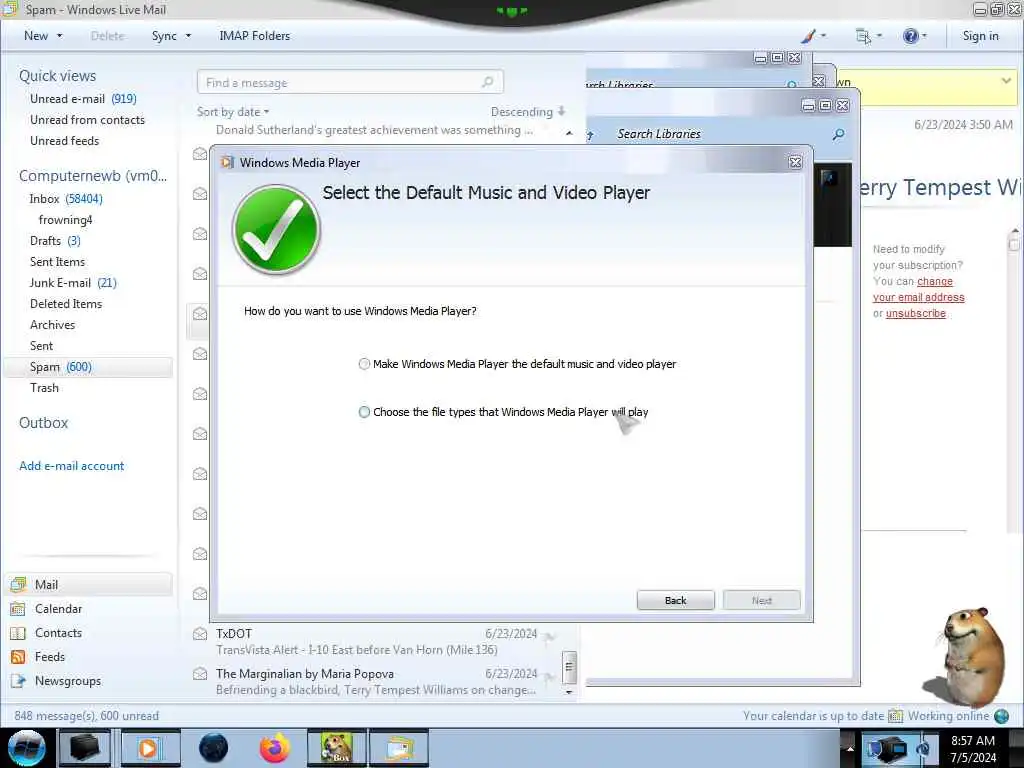Click the message list scrollbar thumb
This screenshot has height=768, width=1024.
click(569, 667)
